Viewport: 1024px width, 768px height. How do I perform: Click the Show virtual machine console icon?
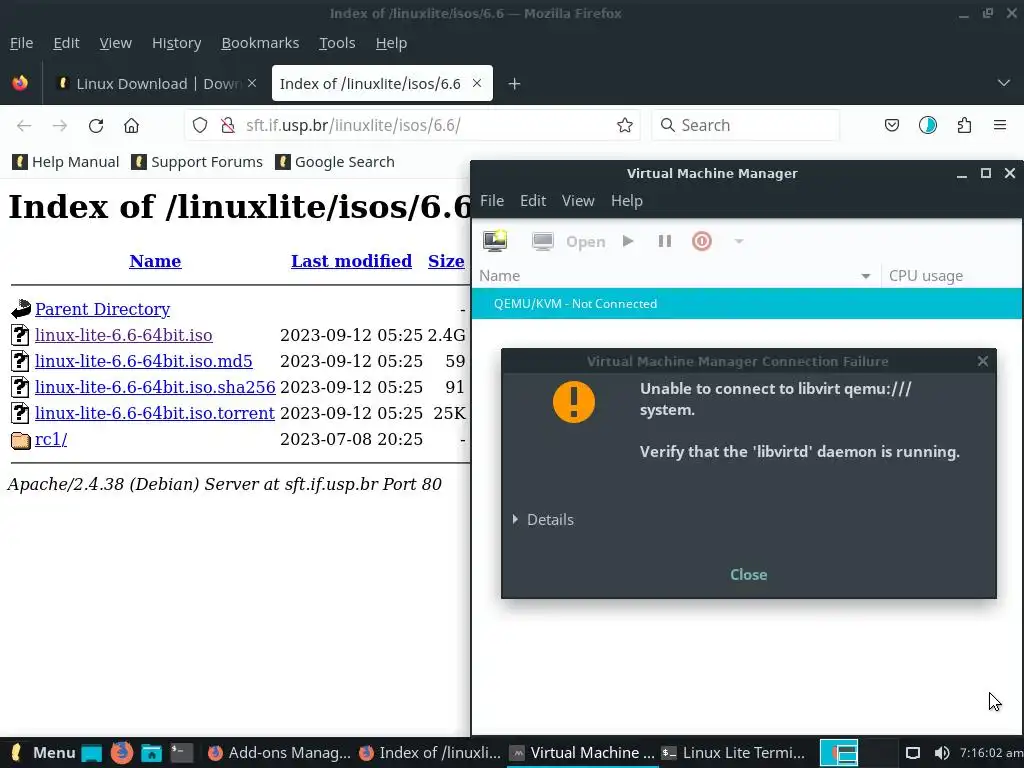click(x=542, y=242)
